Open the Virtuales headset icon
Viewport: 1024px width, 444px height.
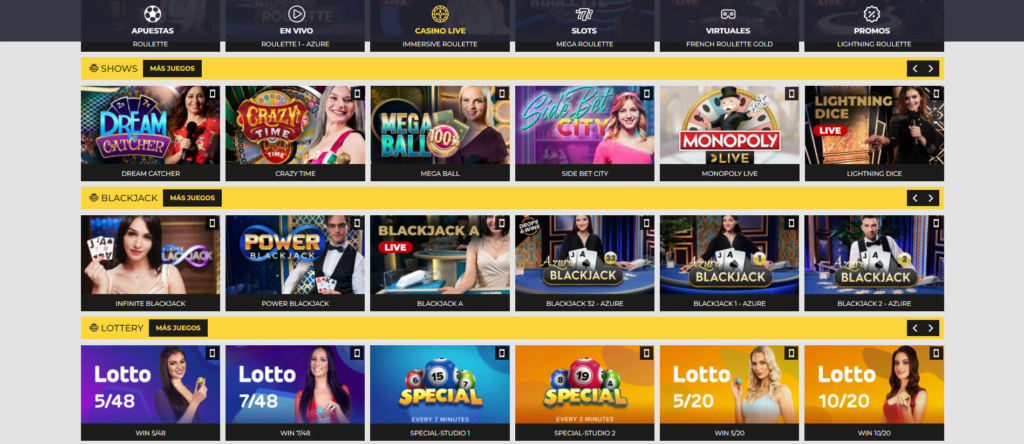(728, 14)
